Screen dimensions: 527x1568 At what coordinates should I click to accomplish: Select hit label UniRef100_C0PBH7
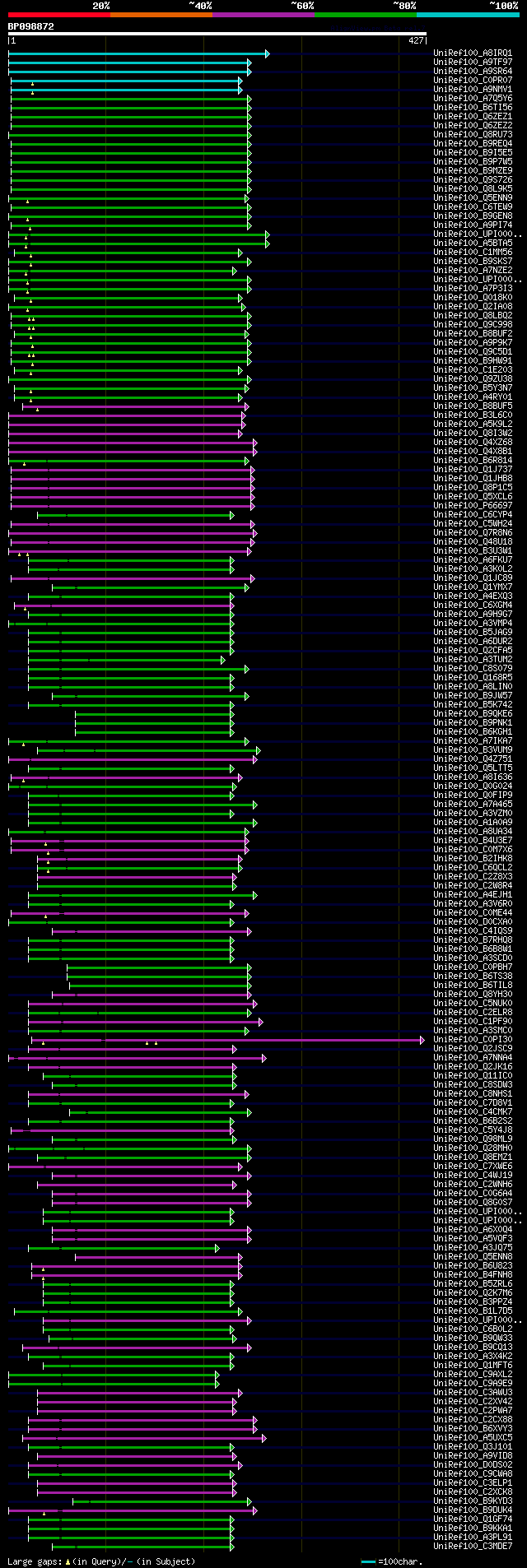point(473,967)
